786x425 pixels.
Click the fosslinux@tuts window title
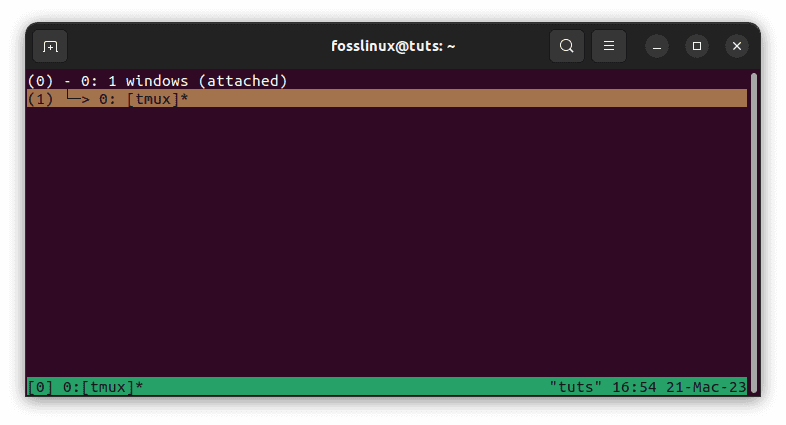[x=393, y=46]
